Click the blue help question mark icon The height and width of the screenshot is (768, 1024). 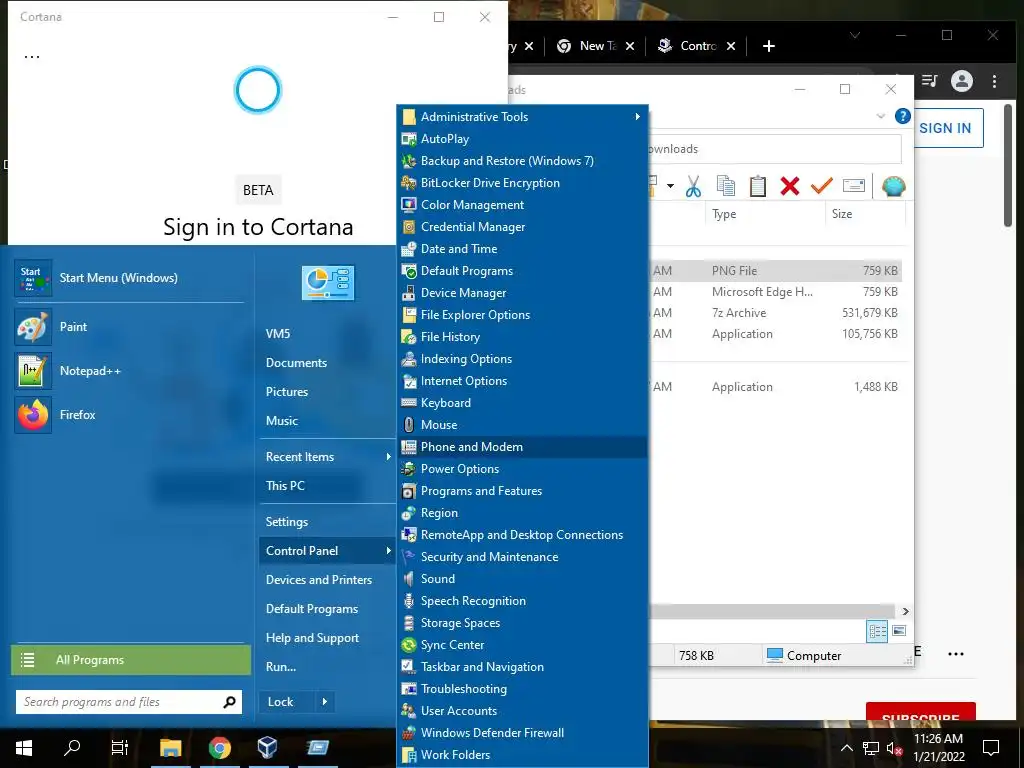tap(903, 116)
